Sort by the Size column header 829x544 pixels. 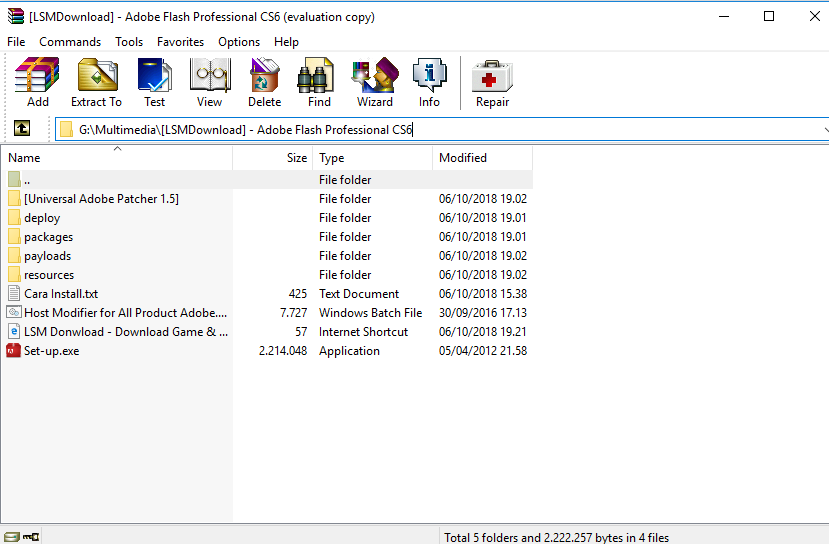[x=272, y=158]
